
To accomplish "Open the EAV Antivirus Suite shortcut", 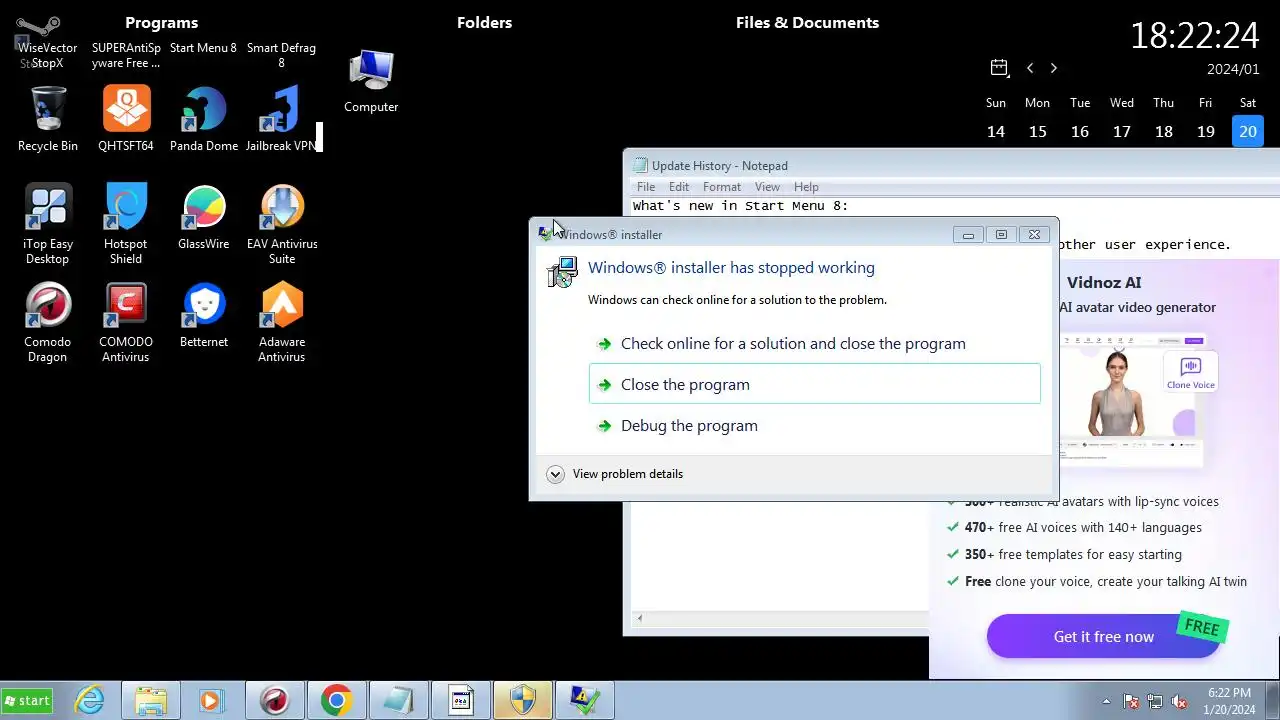I will (x=282, y=224).
